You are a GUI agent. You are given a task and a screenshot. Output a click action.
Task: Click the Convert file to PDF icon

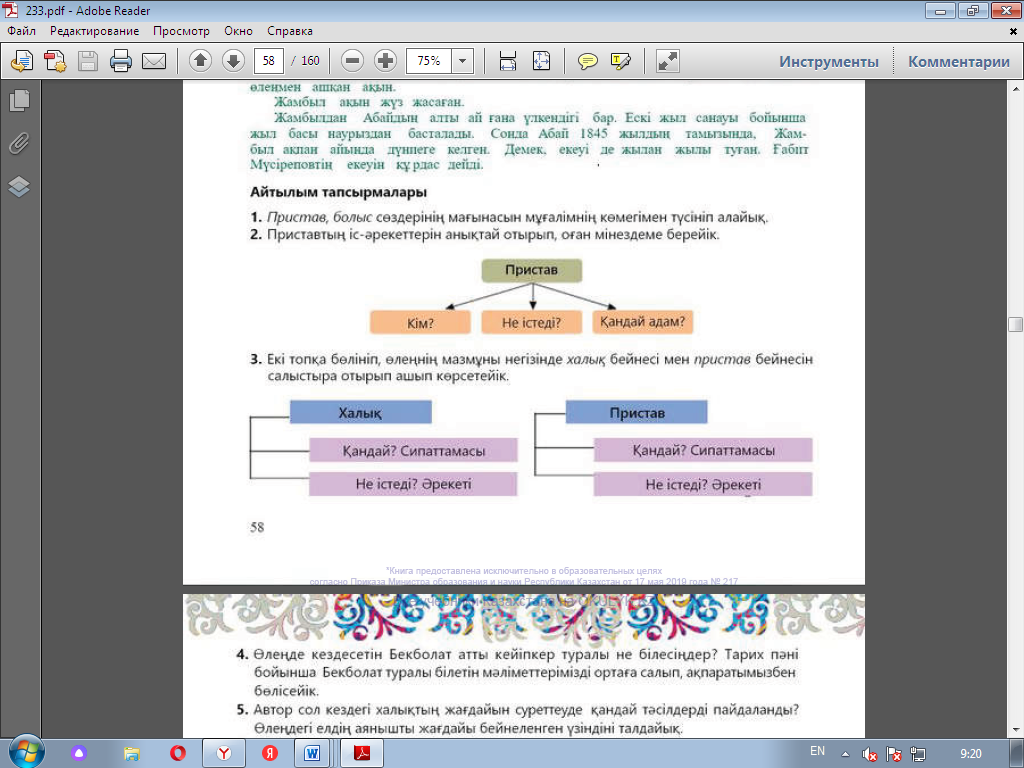(x=55, y=61)
